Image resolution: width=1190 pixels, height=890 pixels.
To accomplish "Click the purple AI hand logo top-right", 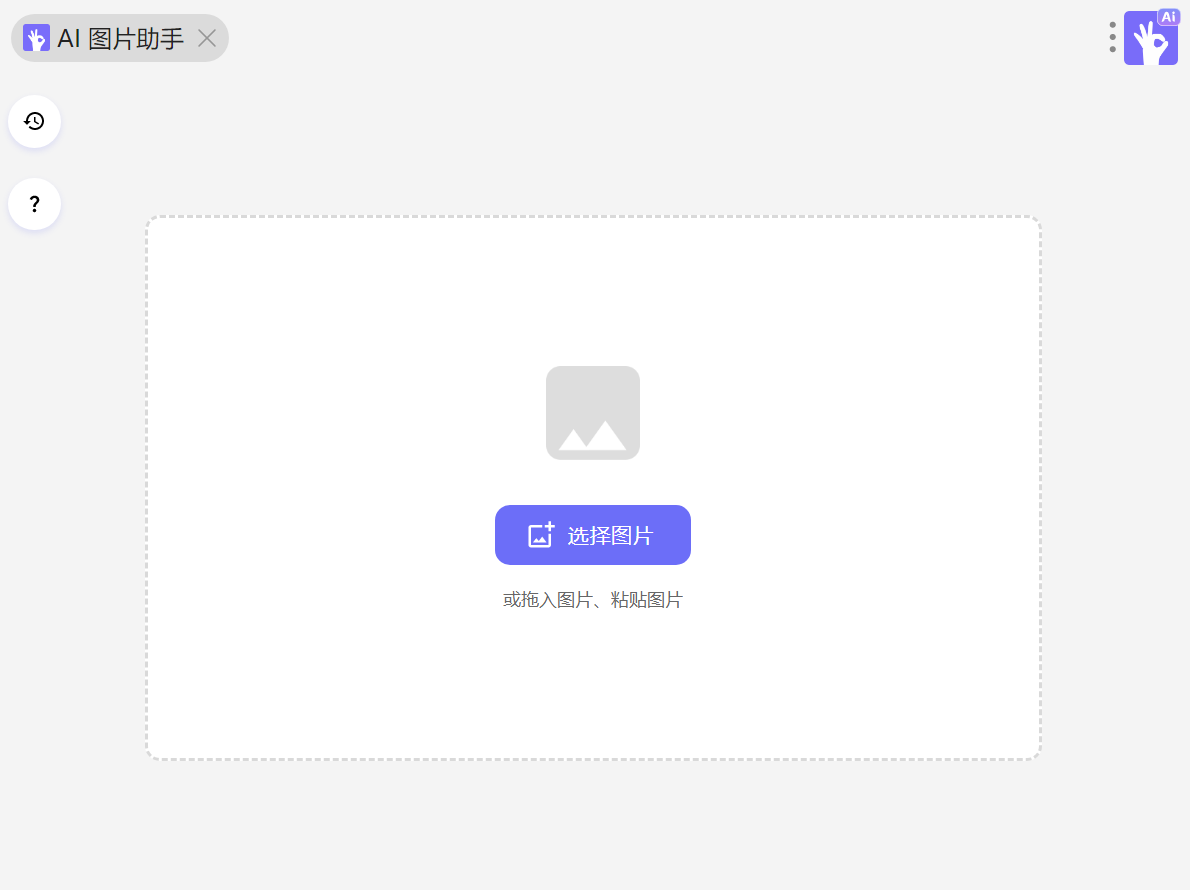I will point(1151,38).
